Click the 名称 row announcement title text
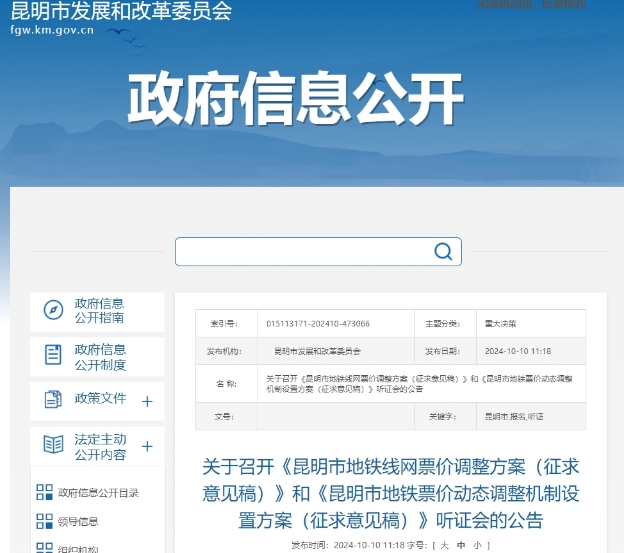The height and width of the screenshot is (553, 624). tap(419, 384)
